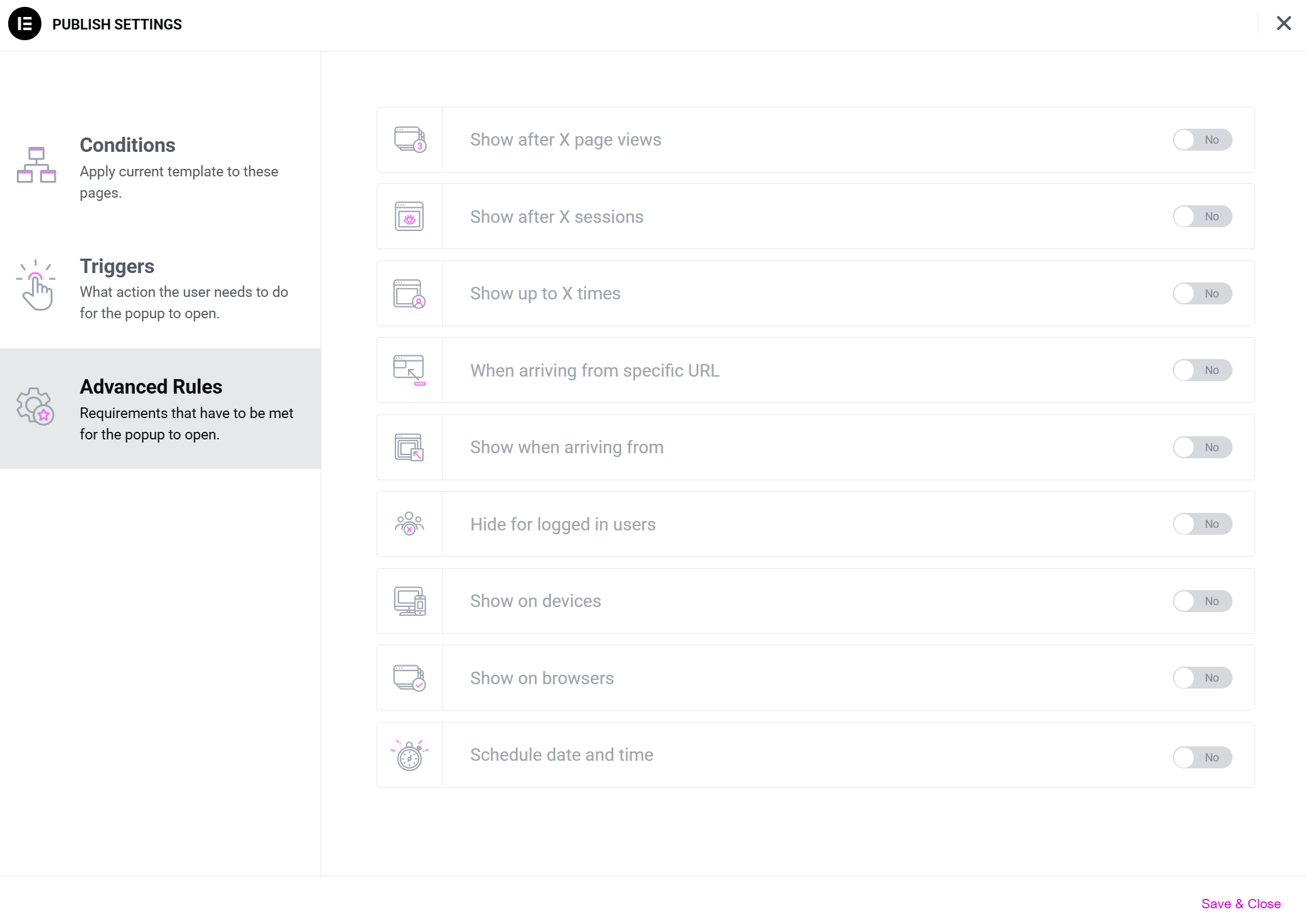This screenshot has width=1306, height=924.
Task: Toggle Show on devices rule
Action: point(1202,601)
